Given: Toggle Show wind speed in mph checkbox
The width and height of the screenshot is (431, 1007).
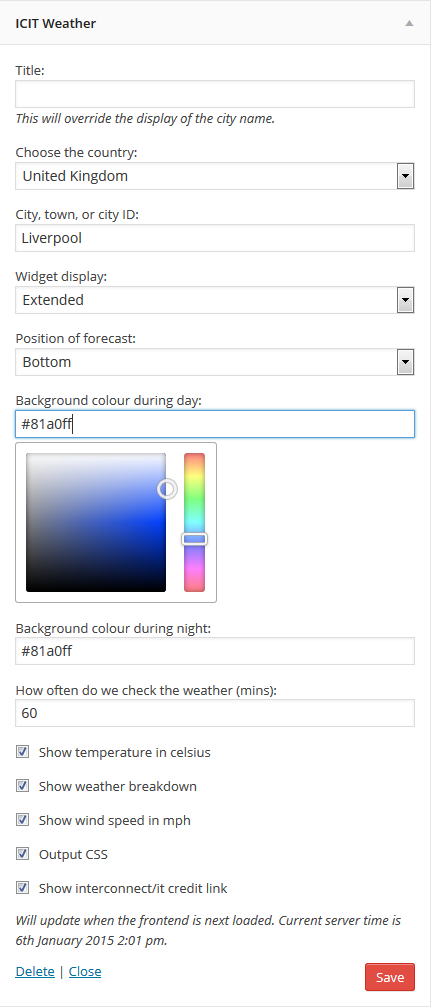Looking at the screenshot, I should pyautogui.click(x=22, y=819).
